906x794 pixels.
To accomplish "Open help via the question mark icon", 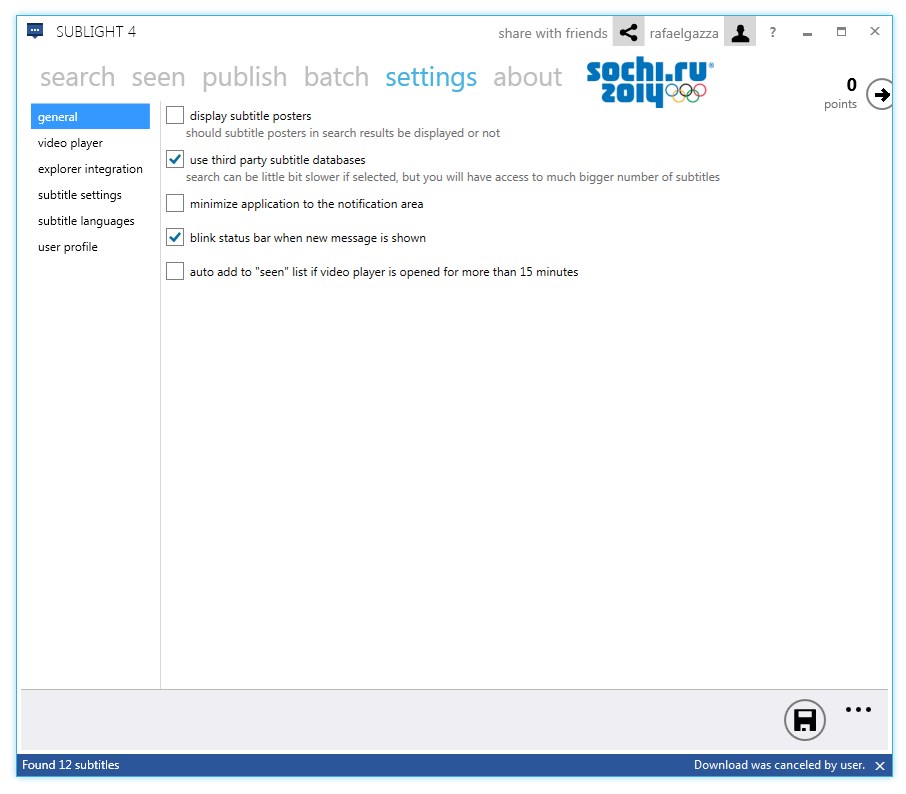I will 772,32.
